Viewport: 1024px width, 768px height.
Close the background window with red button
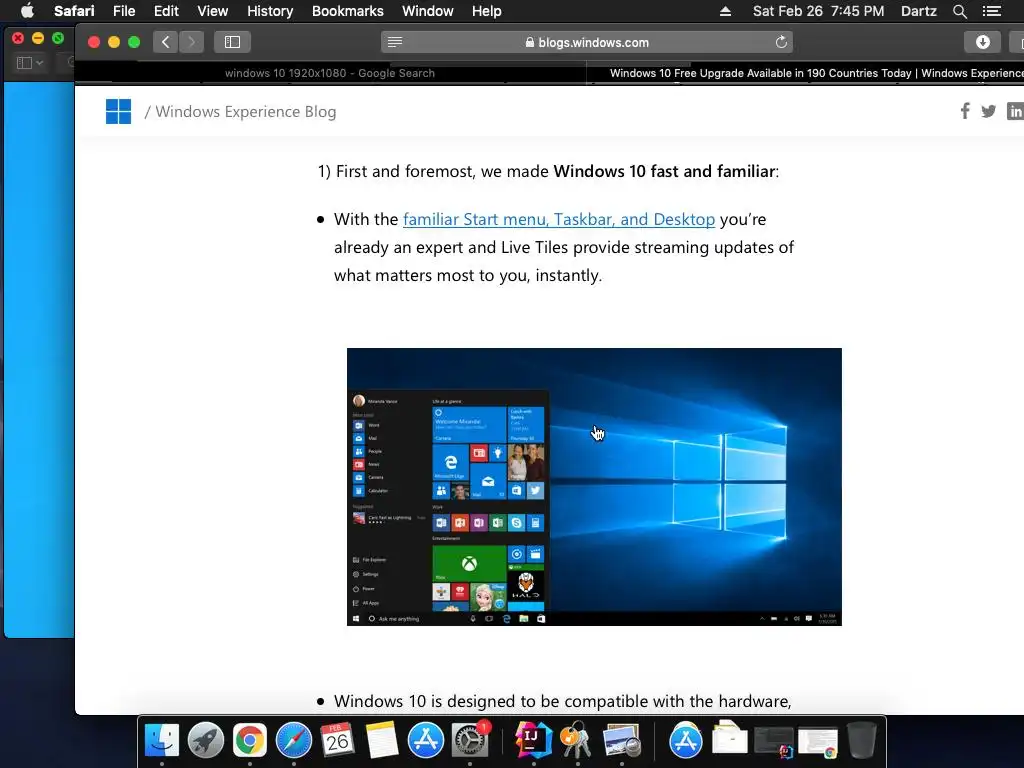(x=18, y=38)
